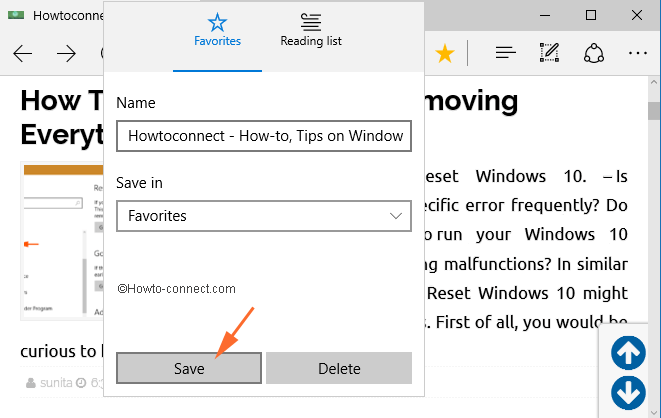Click the Save button
This screenshot has height=418, width=661.
pyautogui.click(x=189, y=368)
